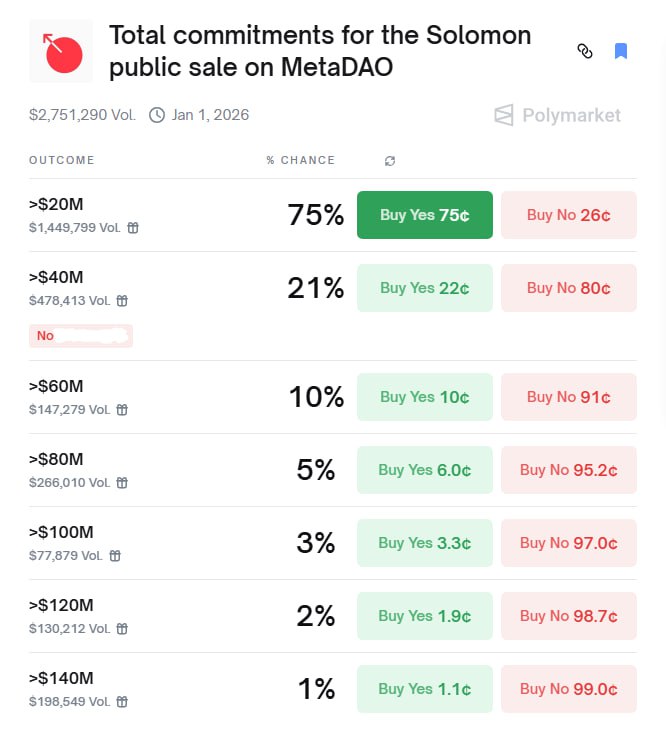
Task: Open the Solomon market thumbnail image
Action: 61,51
